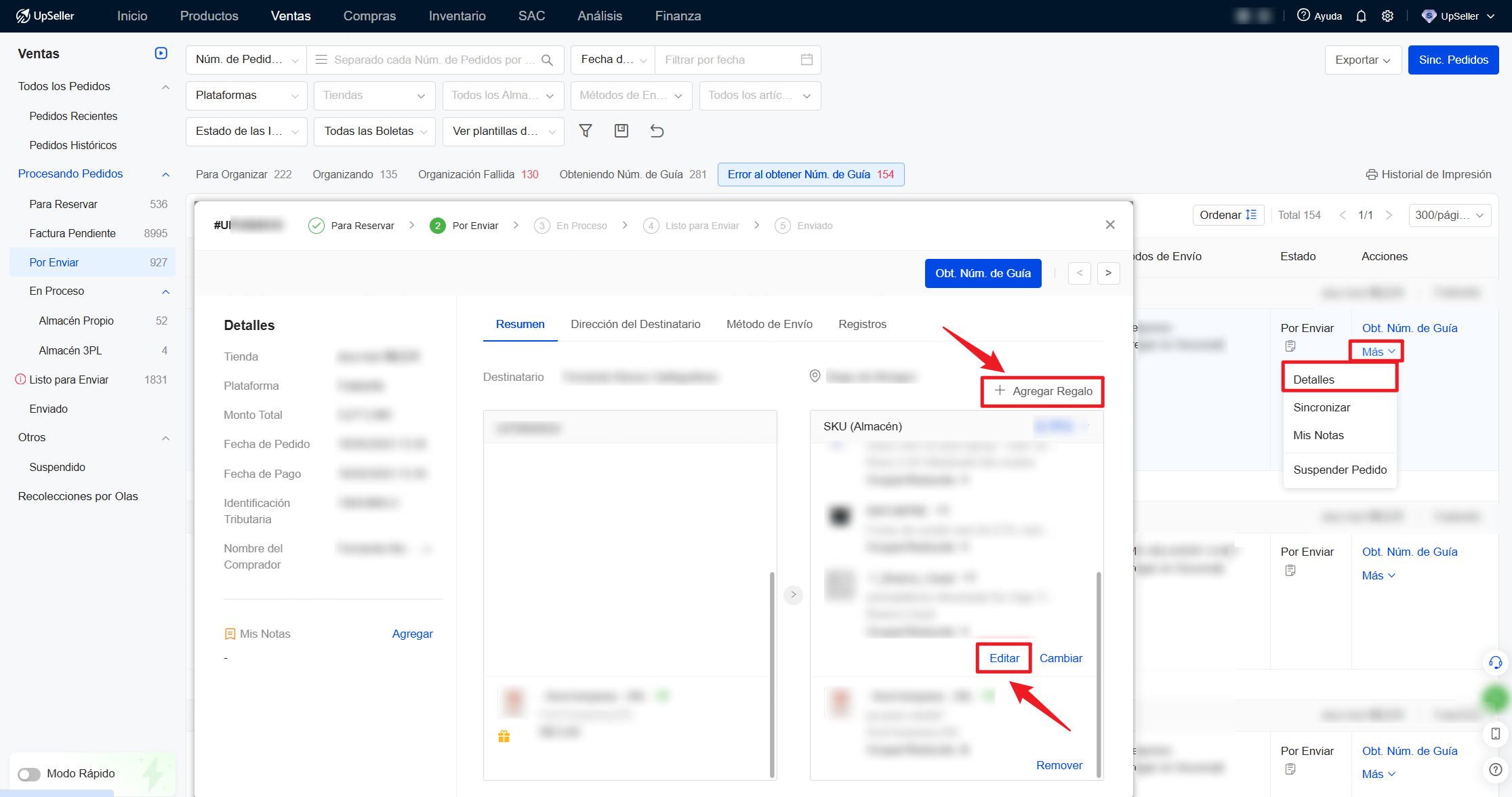
Task: Expand the Exportar dropdown
Action: point(1362,60)
